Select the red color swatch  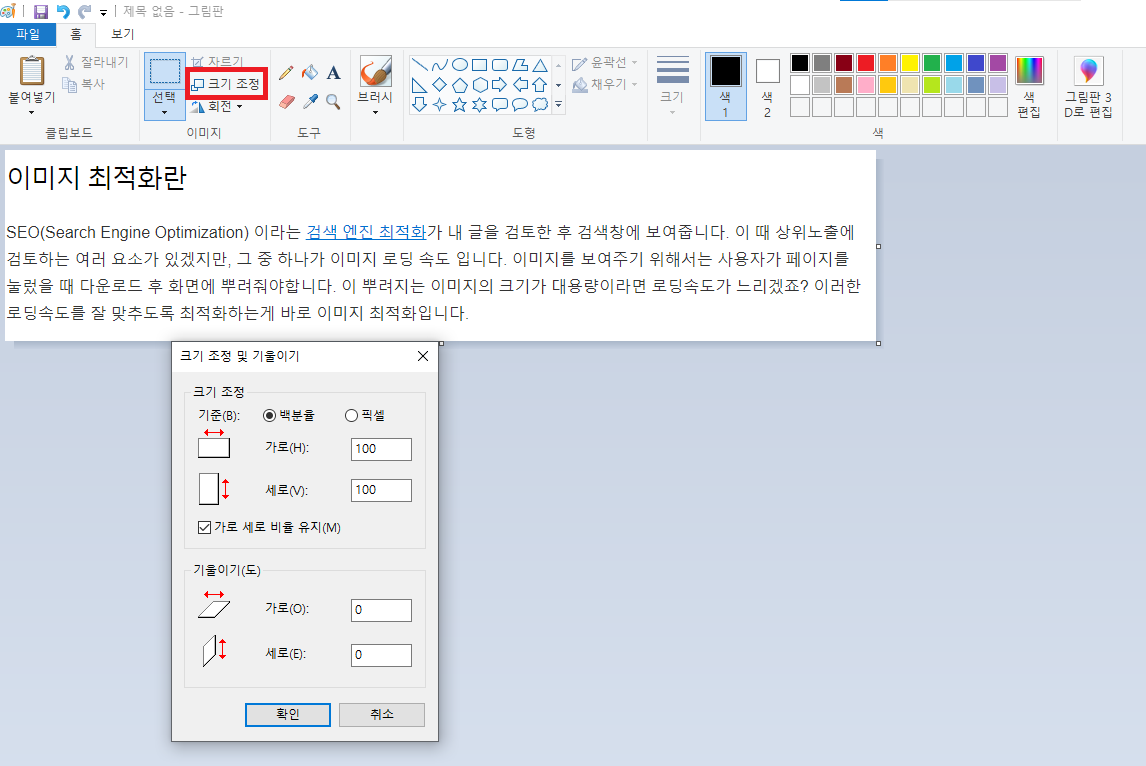click(866, 62)
